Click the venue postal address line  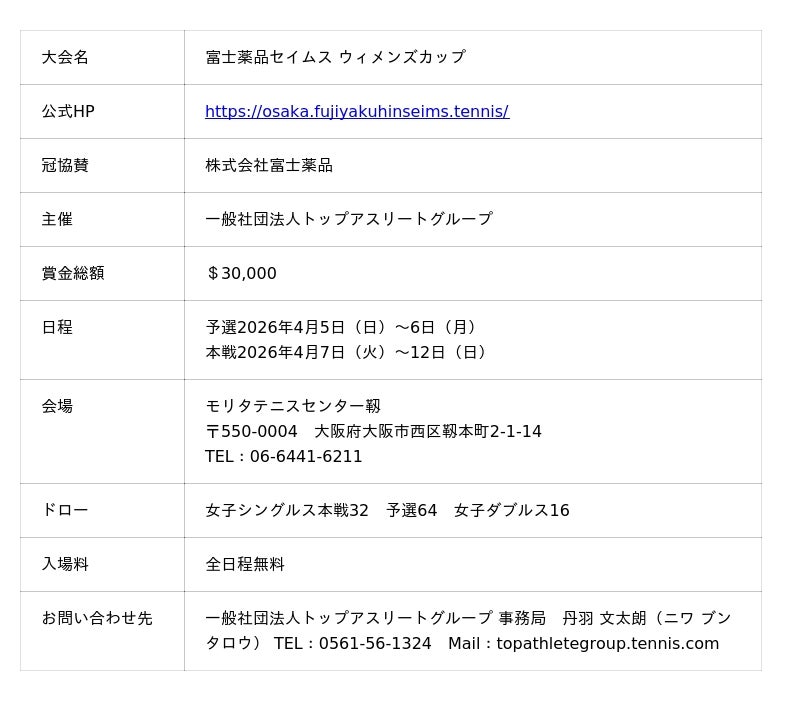pos(373,431)
